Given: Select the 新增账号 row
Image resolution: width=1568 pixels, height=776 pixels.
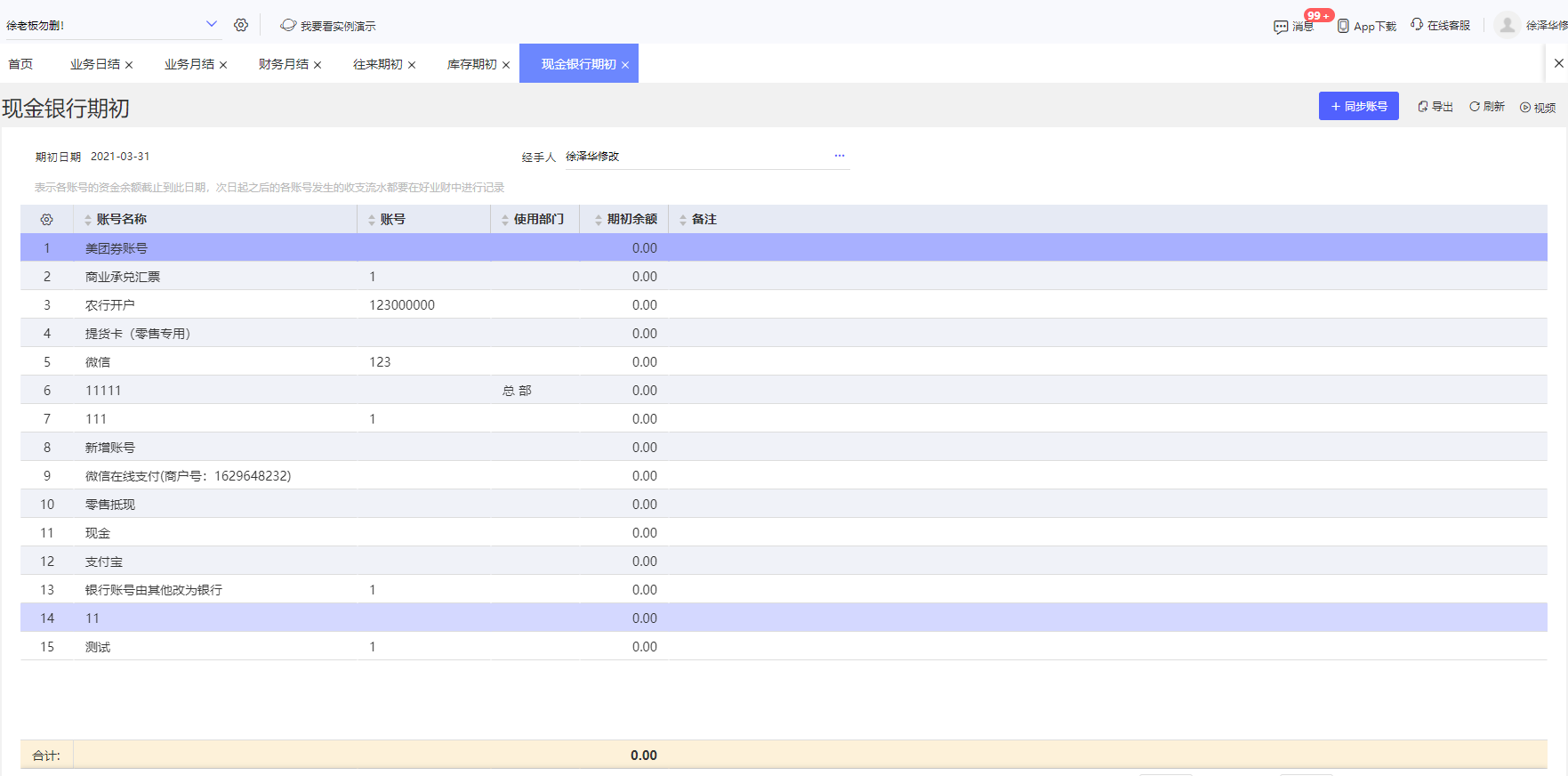Looking at the screenshot, I should point(784,448).
